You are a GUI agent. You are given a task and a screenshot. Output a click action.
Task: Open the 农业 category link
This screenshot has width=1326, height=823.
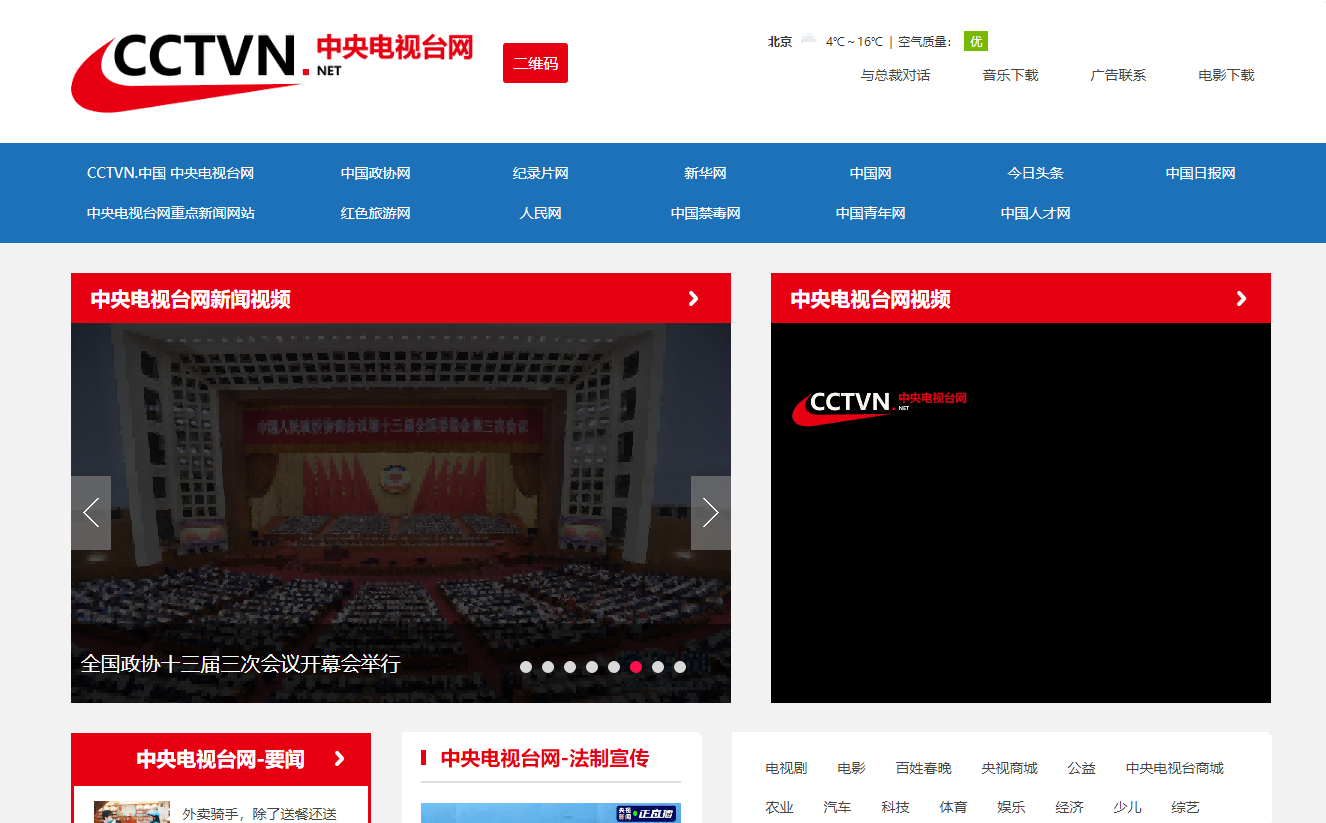[x=780, y=807]
